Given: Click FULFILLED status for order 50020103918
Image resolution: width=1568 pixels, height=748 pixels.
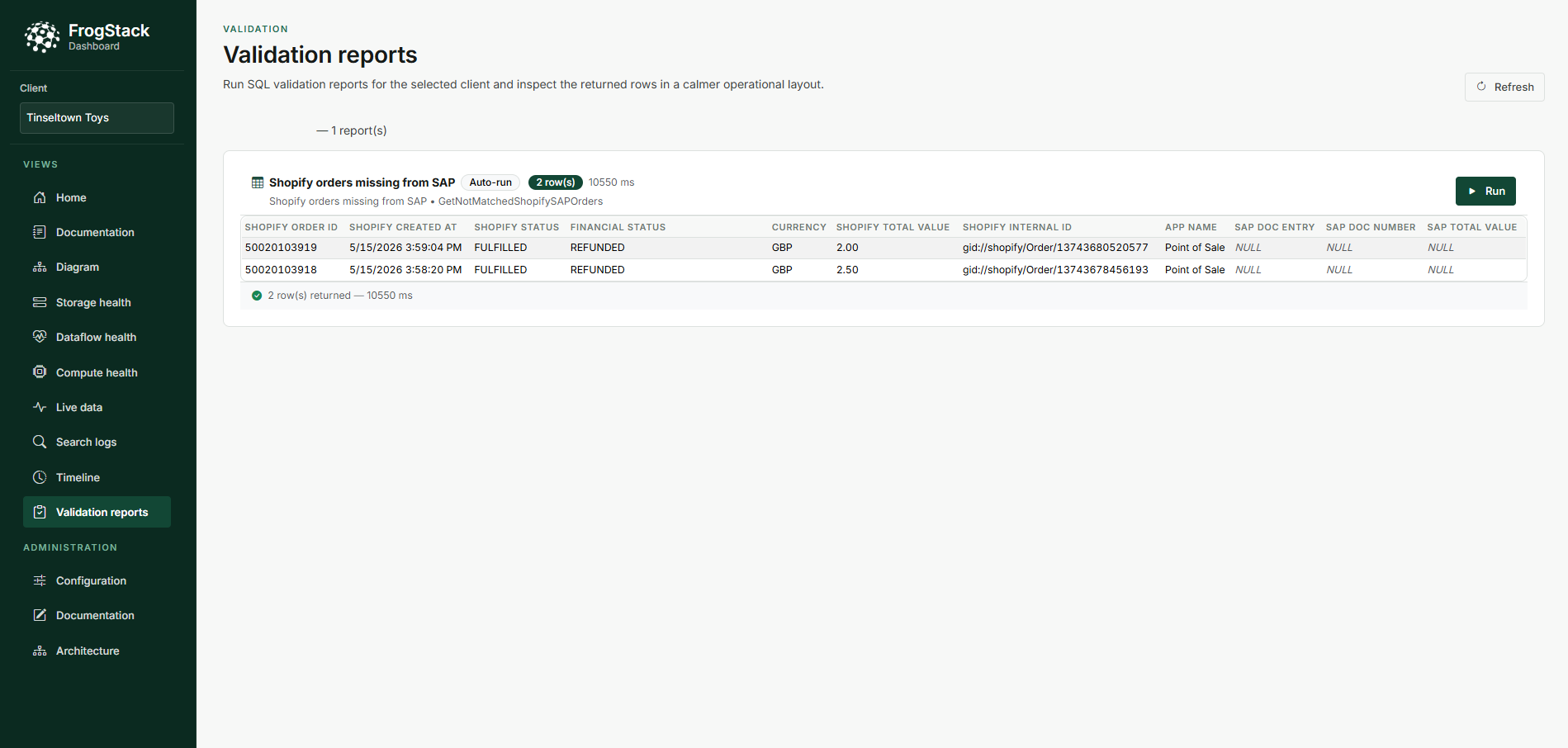Looking at the screenshot, I should (500, 270).
